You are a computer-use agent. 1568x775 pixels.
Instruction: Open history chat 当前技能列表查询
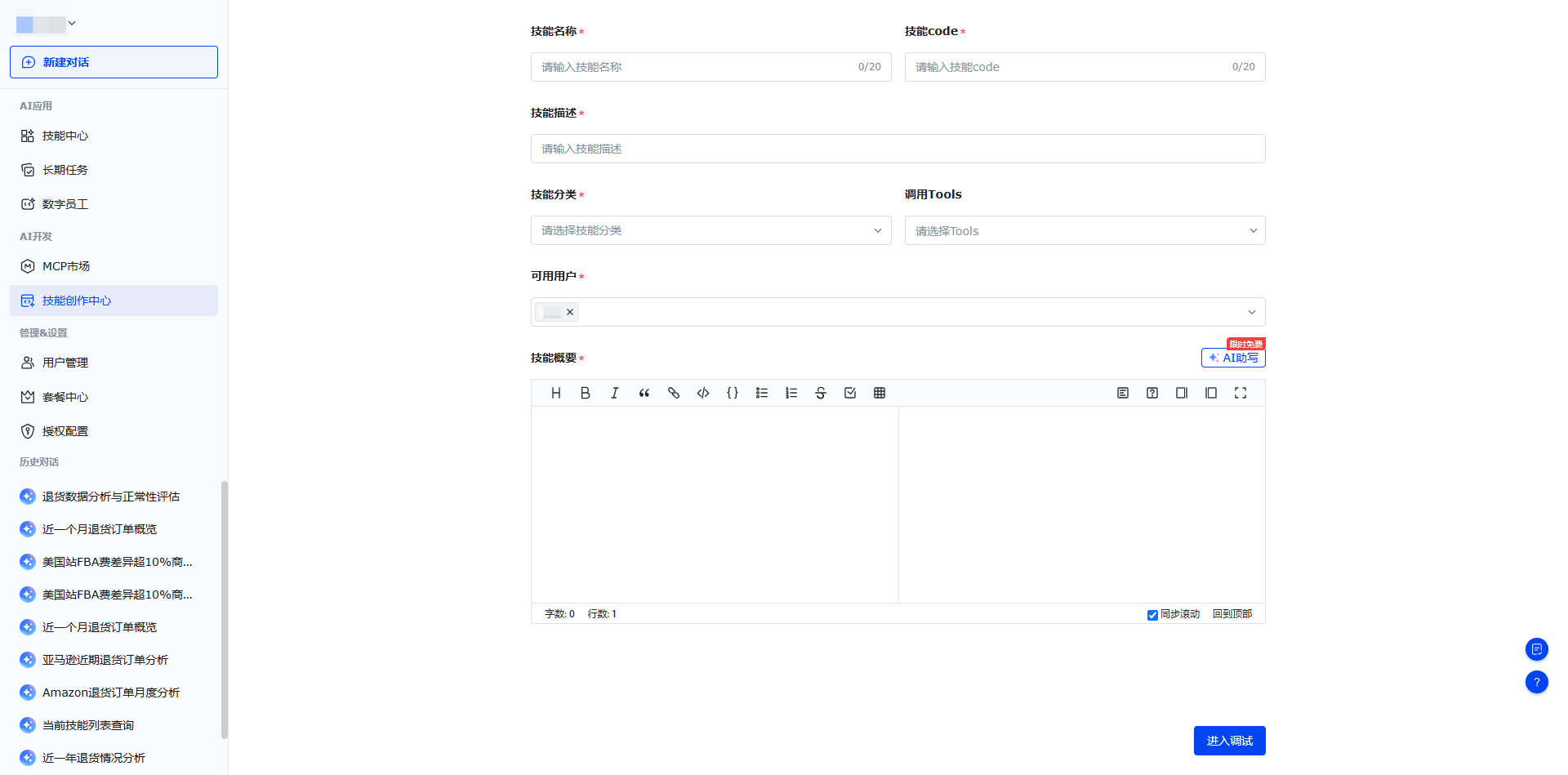[114, 725]
